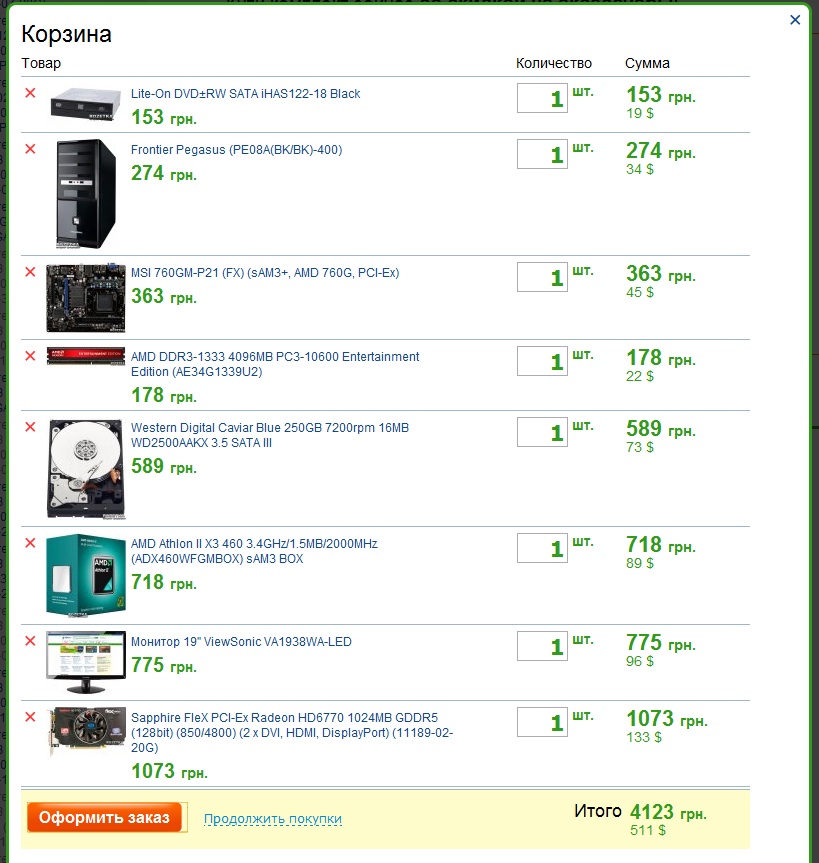Close the cart popup window
The height and width of the screenshot is (863, 819).
click(795, 19)
